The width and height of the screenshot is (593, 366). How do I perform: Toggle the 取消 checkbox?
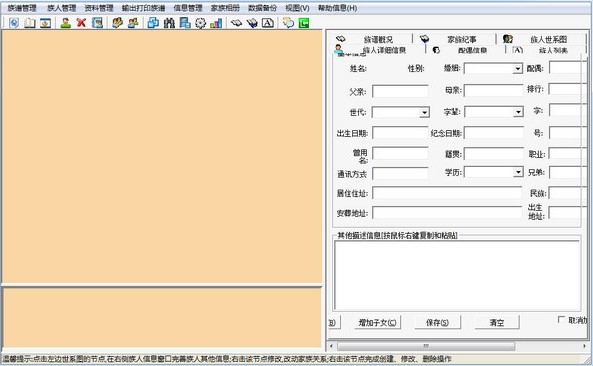point(562,320)
